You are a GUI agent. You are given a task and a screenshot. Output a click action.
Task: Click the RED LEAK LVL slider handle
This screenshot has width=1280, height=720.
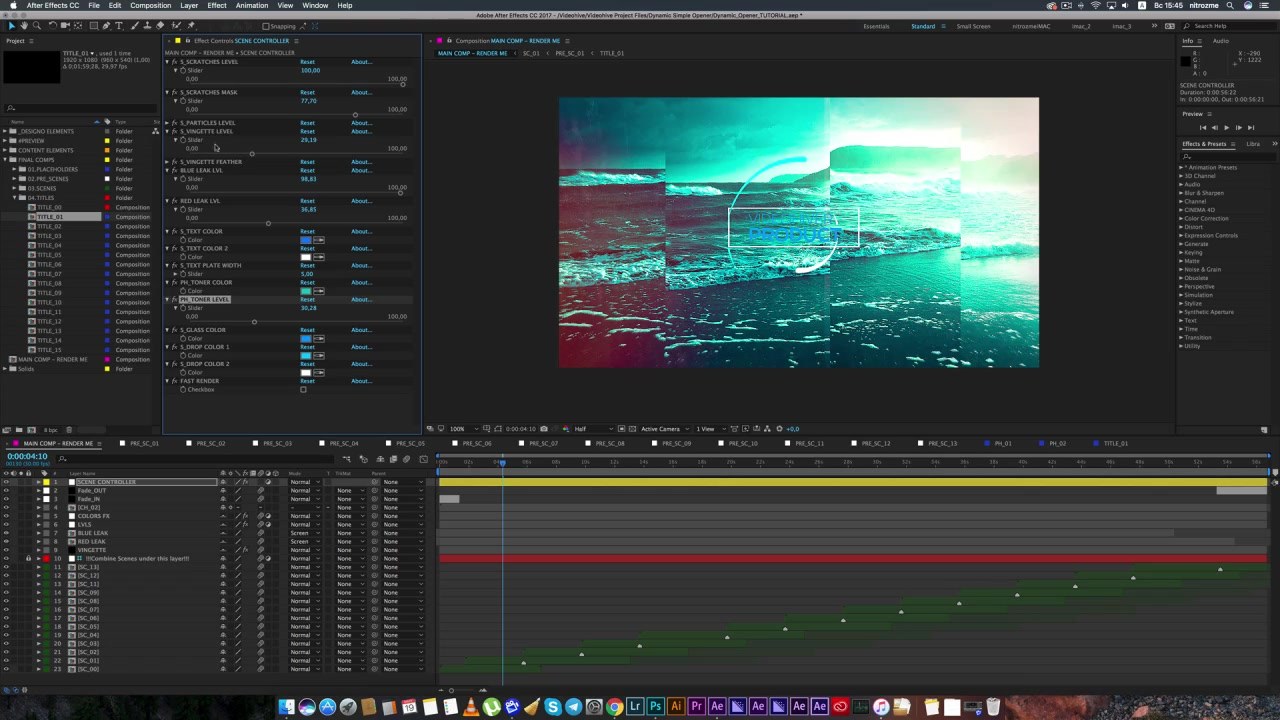tap(268, 223)
